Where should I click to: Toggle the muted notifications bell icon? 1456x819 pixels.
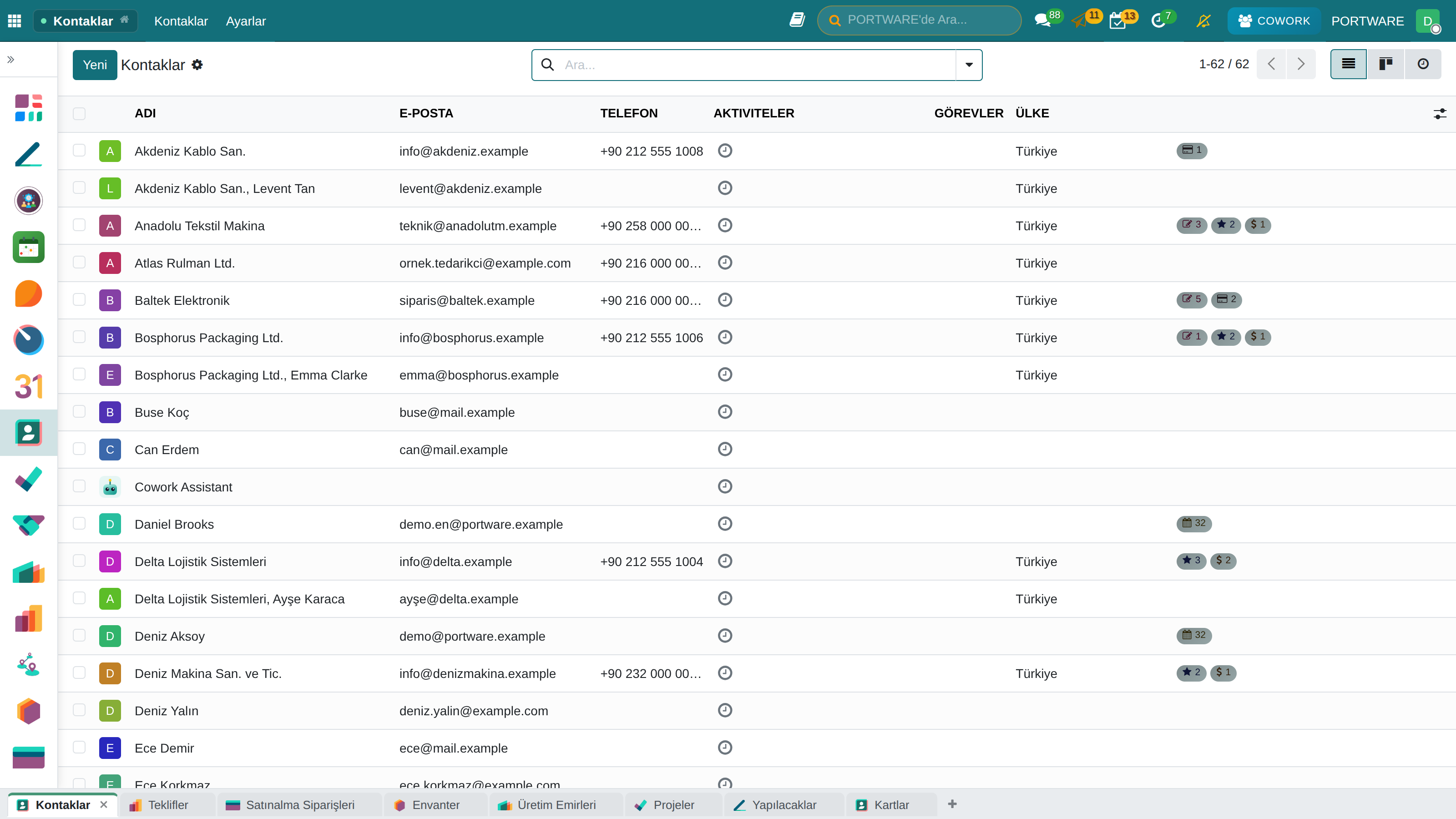(x=1203, y=21)
